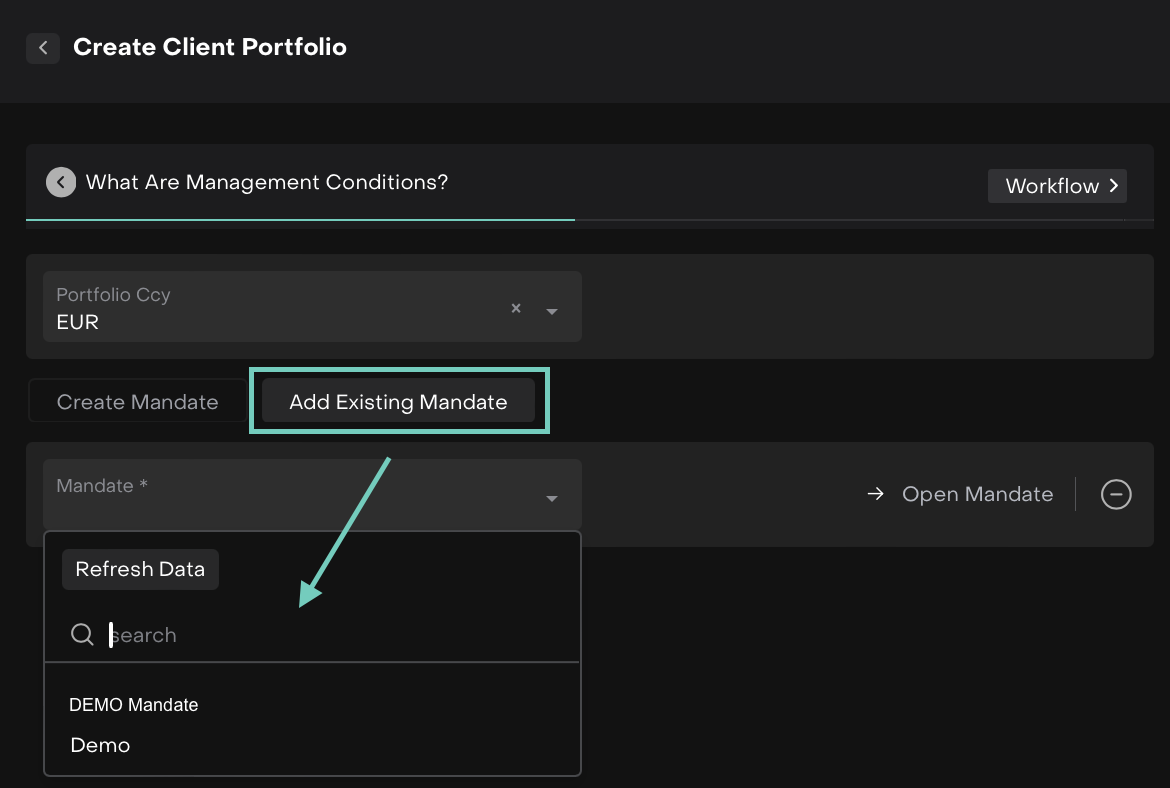Select the Add Existing Mandate tab

398,402
